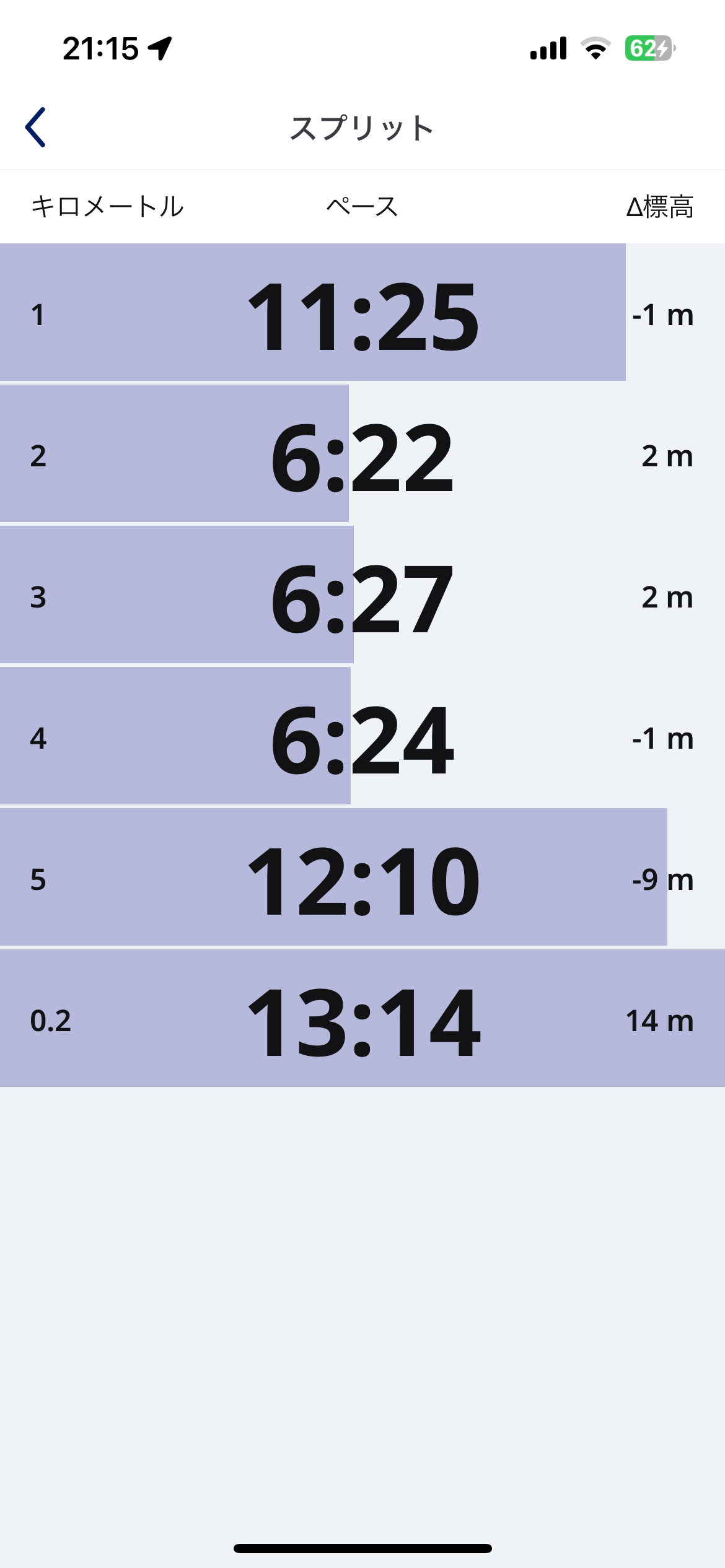
Task: Tap the cellular signal bars
Action: pyautogui.click(x=548, y=48)
